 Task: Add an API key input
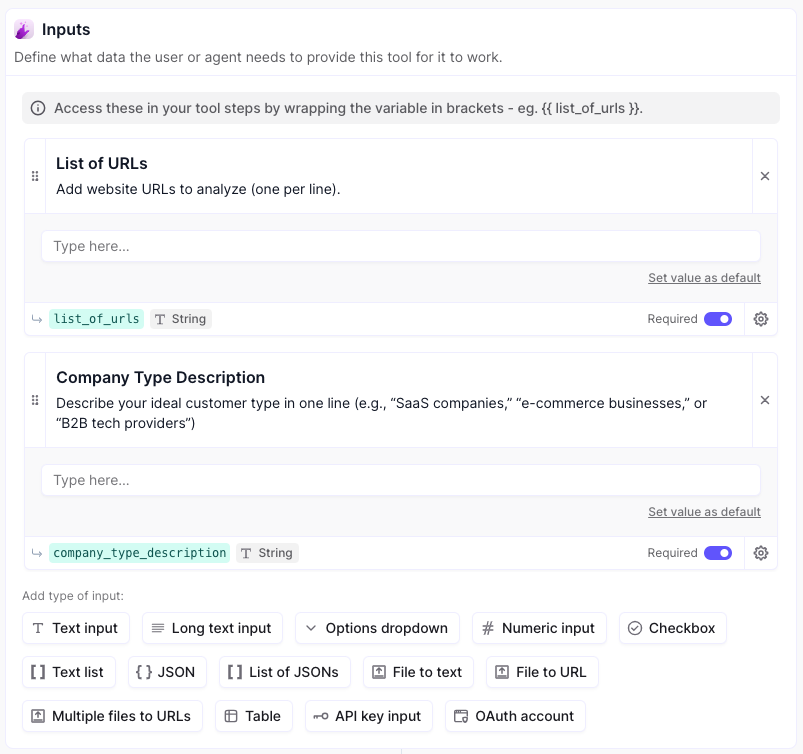[x=368, y=716]
